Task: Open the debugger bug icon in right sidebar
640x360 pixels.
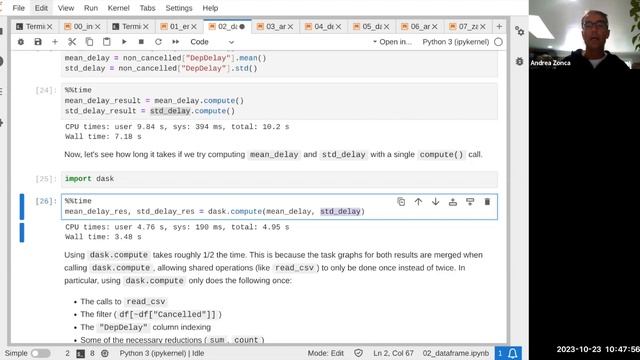Action: (519, 62)
